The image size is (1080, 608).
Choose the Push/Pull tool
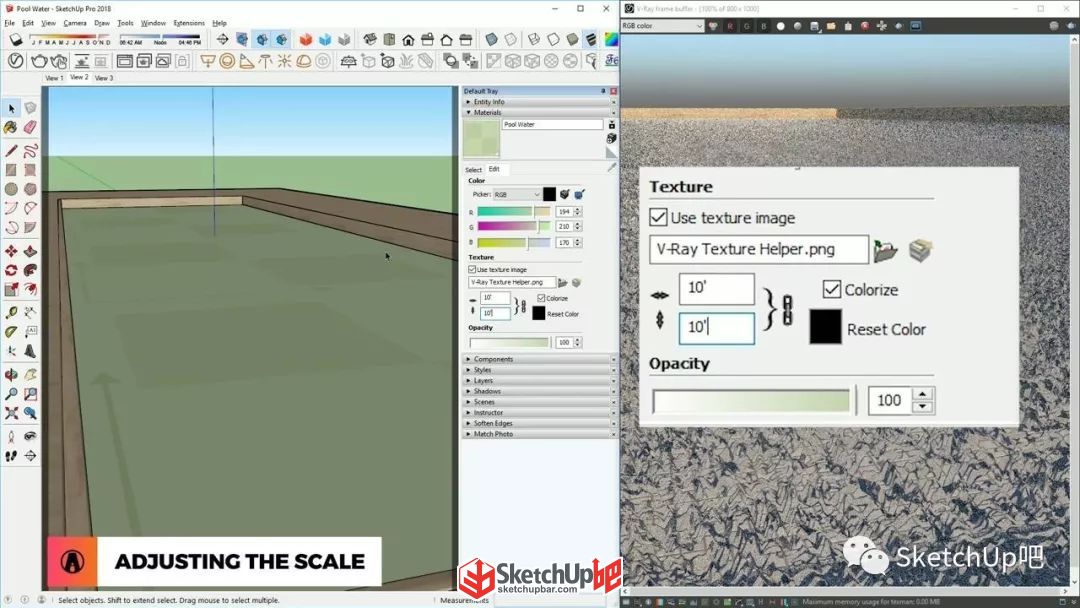point(30,251)
